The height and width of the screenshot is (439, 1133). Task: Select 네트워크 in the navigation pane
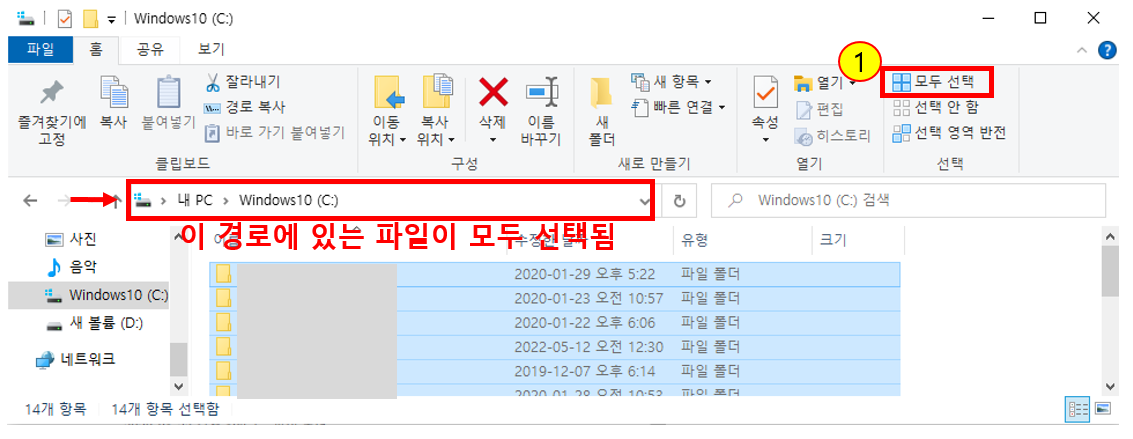pyautogui.click(x=75, y=358)
